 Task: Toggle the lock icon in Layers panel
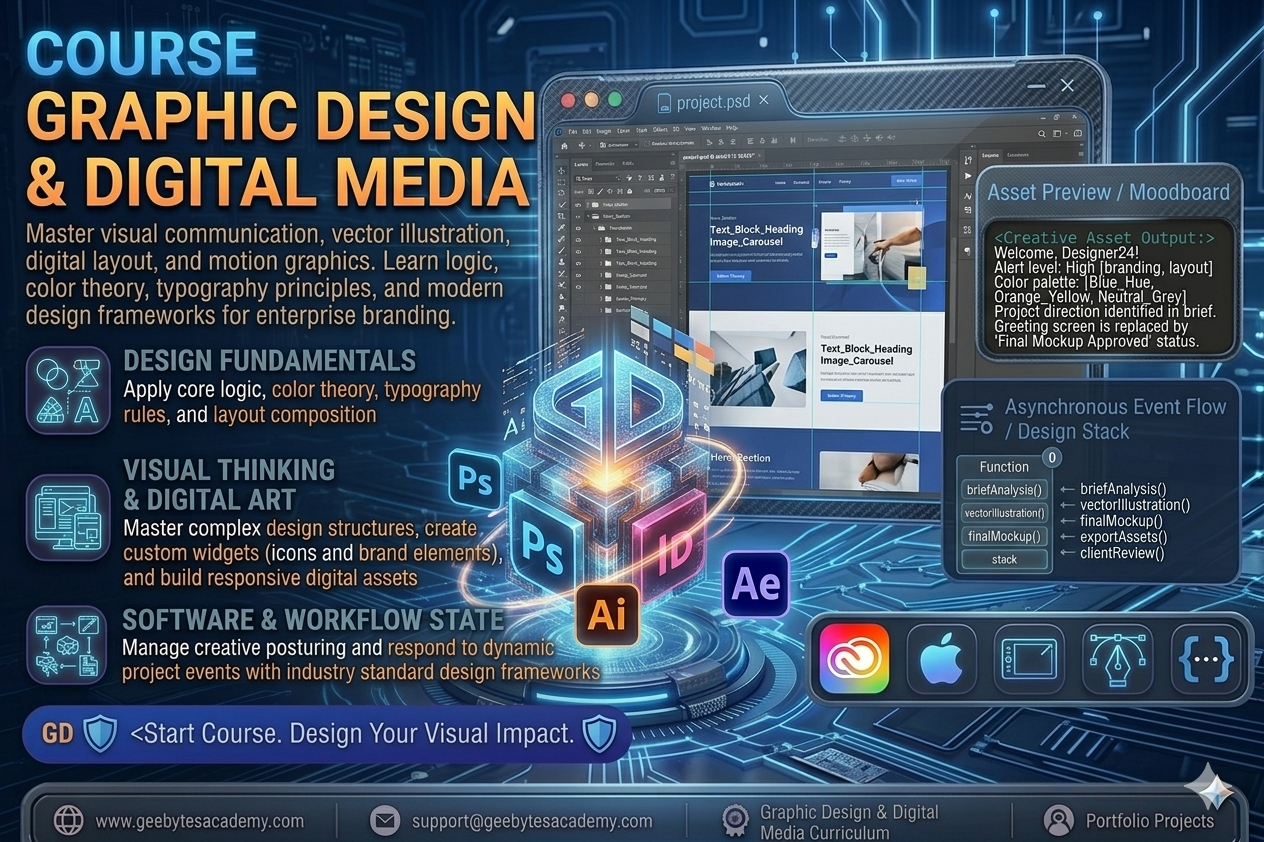coord(630,191)
